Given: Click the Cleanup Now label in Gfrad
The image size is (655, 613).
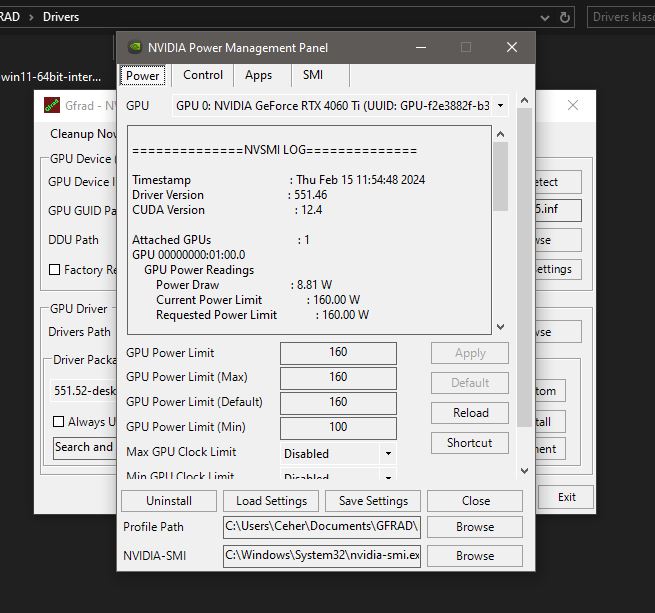Looking at the screenshot, I should (83, 134).
